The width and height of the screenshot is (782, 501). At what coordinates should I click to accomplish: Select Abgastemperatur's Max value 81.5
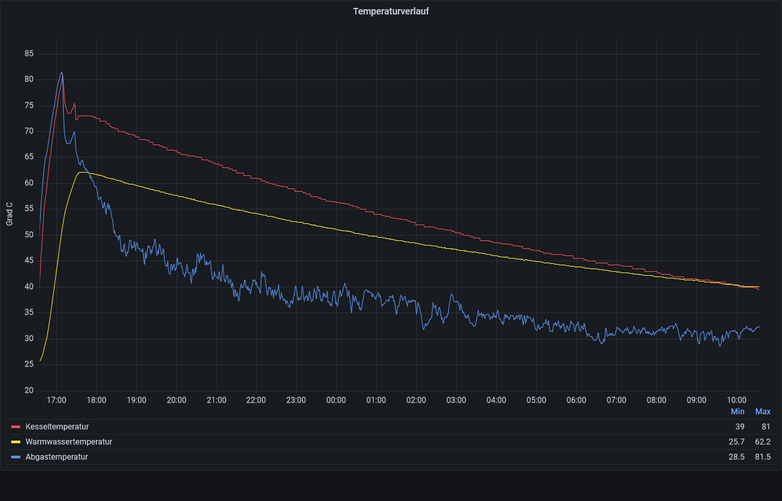click(762, 457)
